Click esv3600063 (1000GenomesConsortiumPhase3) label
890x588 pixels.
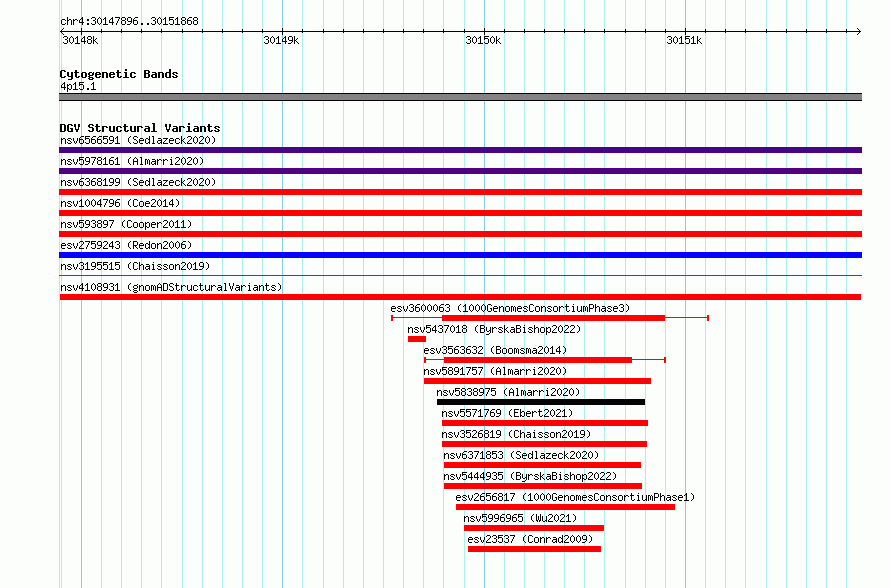click(510, 308)
